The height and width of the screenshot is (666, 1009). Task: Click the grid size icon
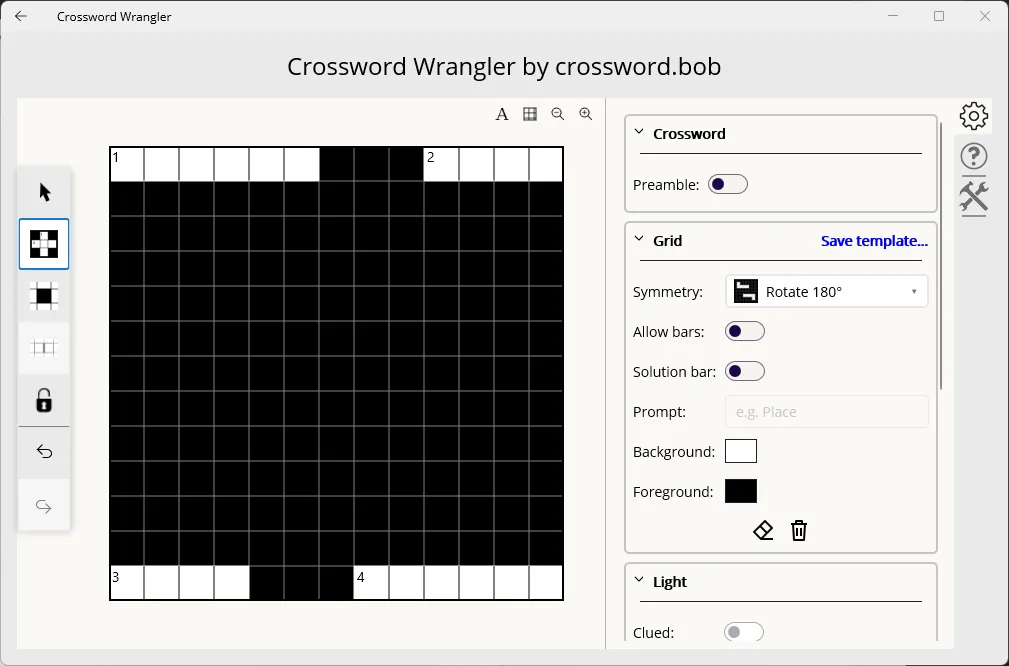[530, 114]
